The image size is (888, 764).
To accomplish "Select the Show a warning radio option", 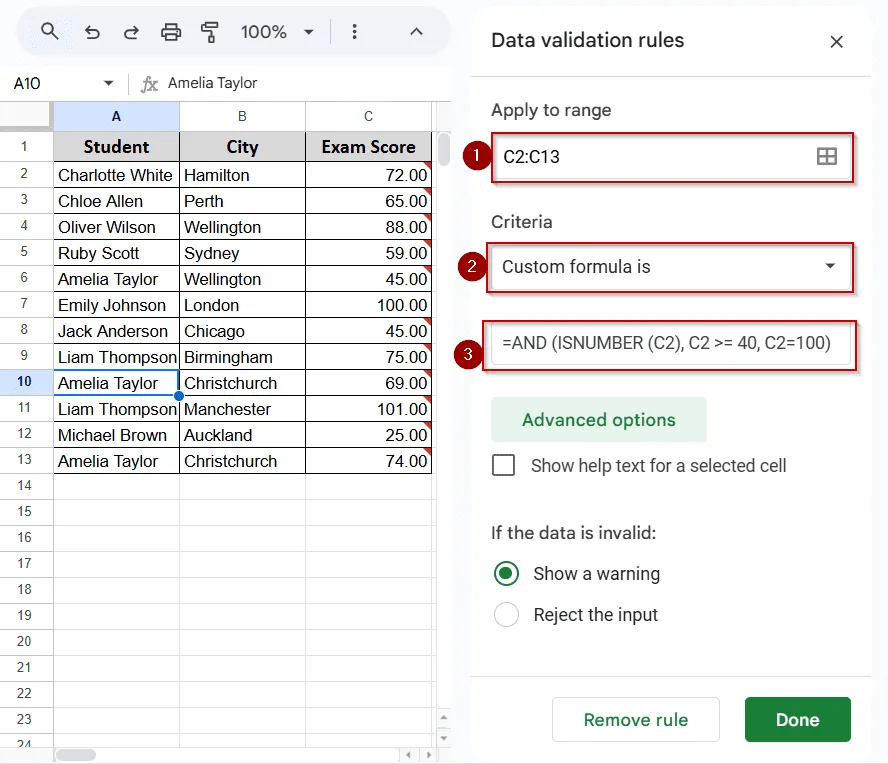I will point(506,574).
